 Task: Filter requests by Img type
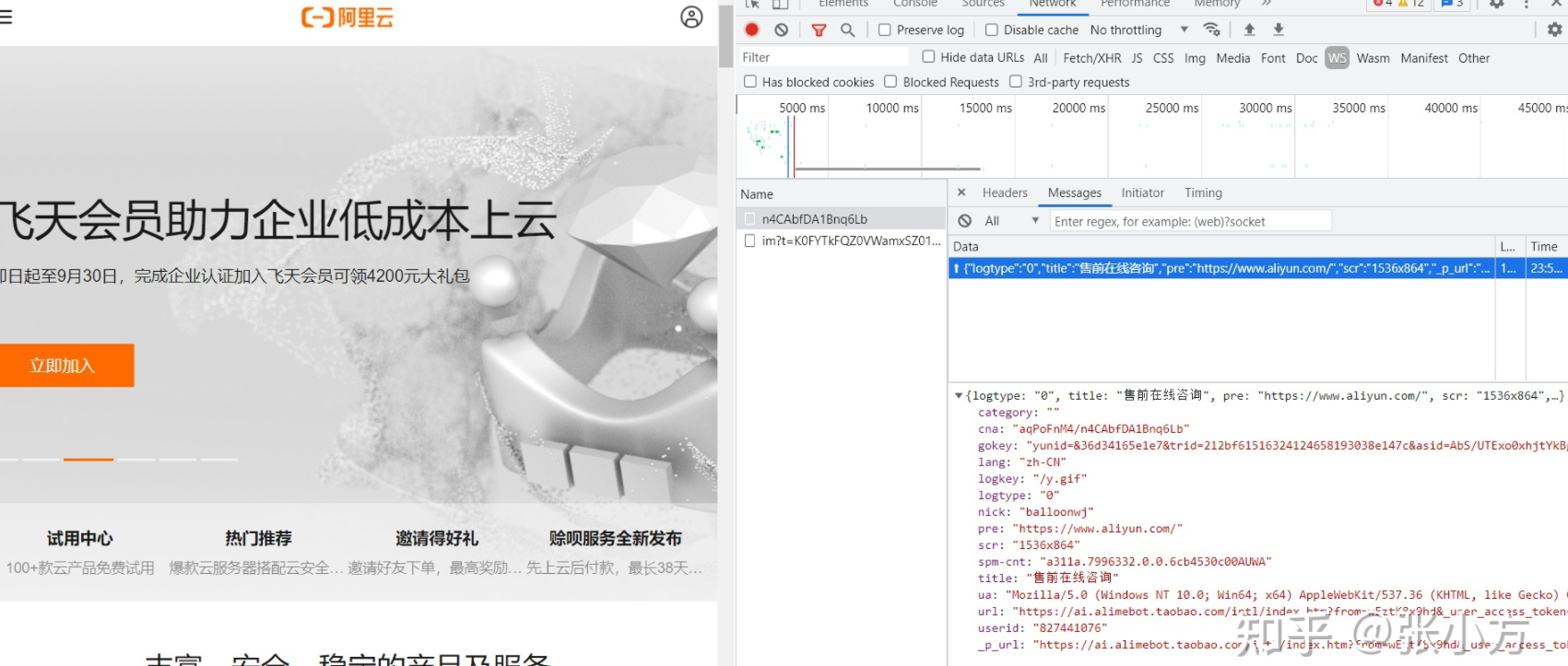pyautogui.click(x=1195, y=58)
